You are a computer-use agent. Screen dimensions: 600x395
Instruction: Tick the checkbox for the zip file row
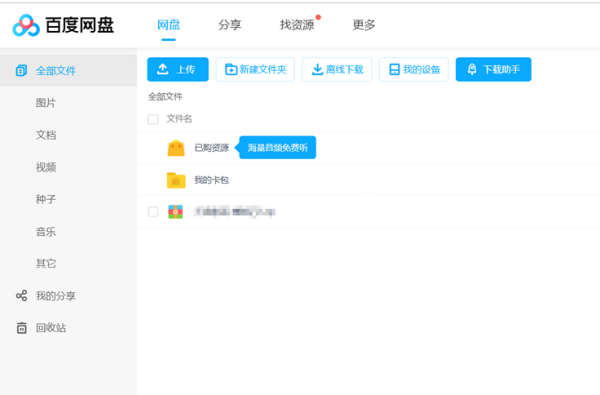(153, 212)
